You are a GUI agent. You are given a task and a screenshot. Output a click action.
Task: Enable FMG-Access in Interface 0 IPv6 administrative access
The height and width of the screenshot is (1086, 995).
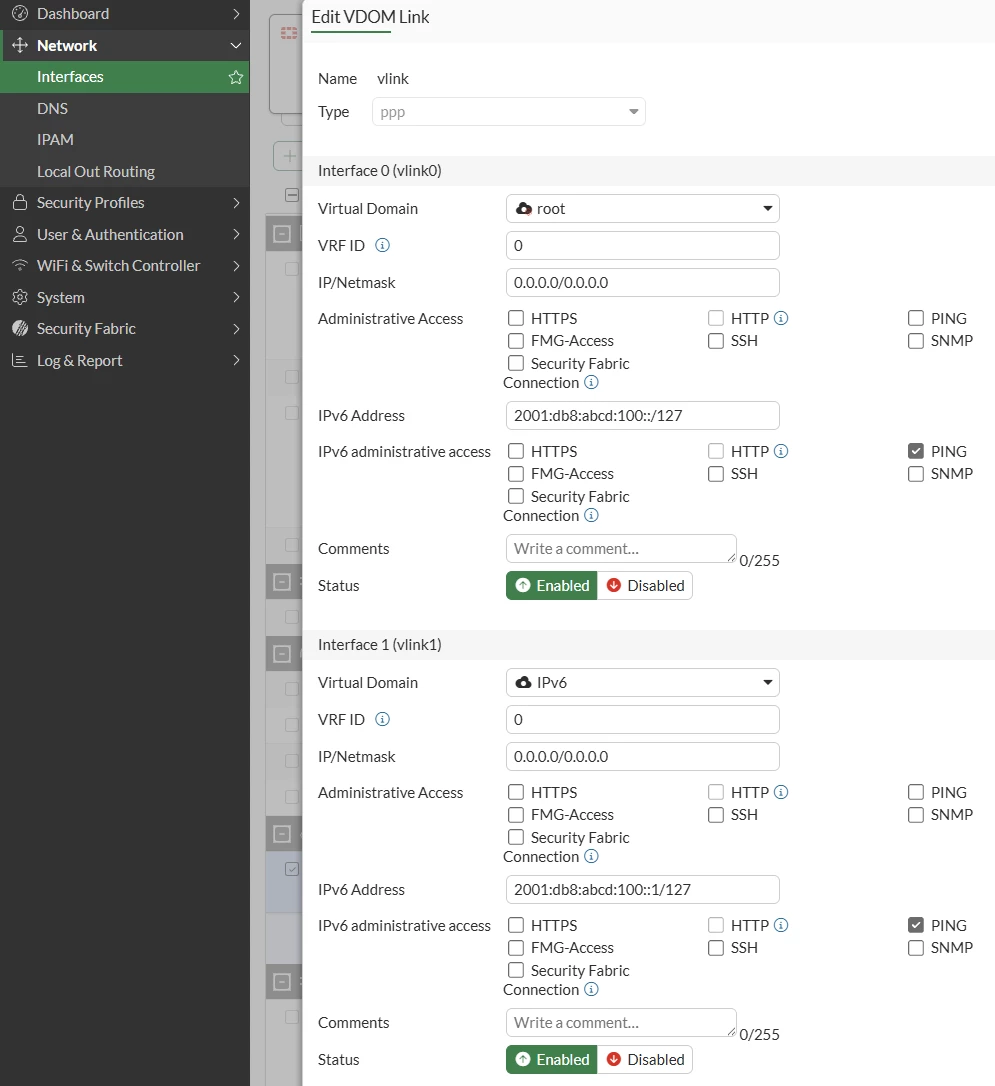coord(516,474)
